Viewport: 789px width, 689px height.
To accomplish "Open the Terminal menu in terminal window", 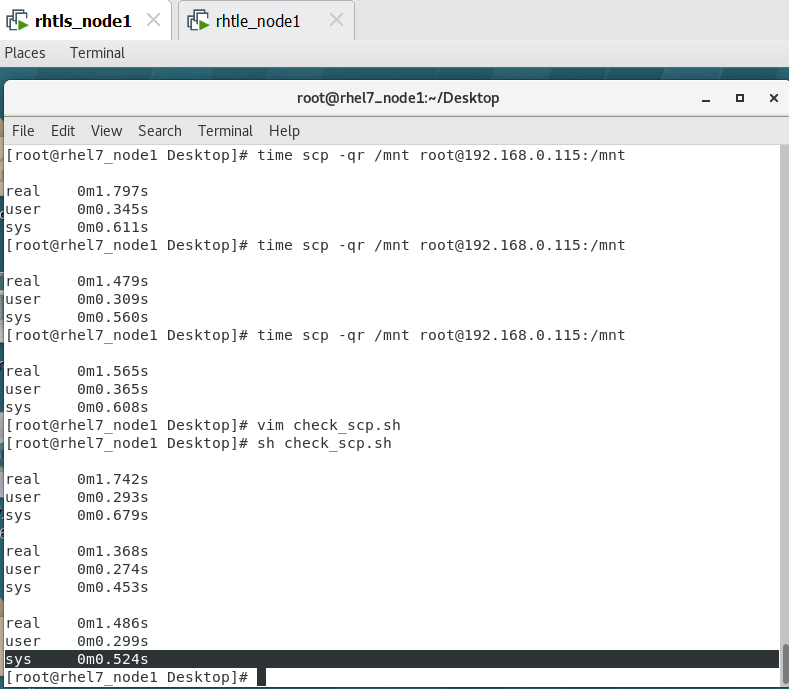I will click(x=225, y=131).
